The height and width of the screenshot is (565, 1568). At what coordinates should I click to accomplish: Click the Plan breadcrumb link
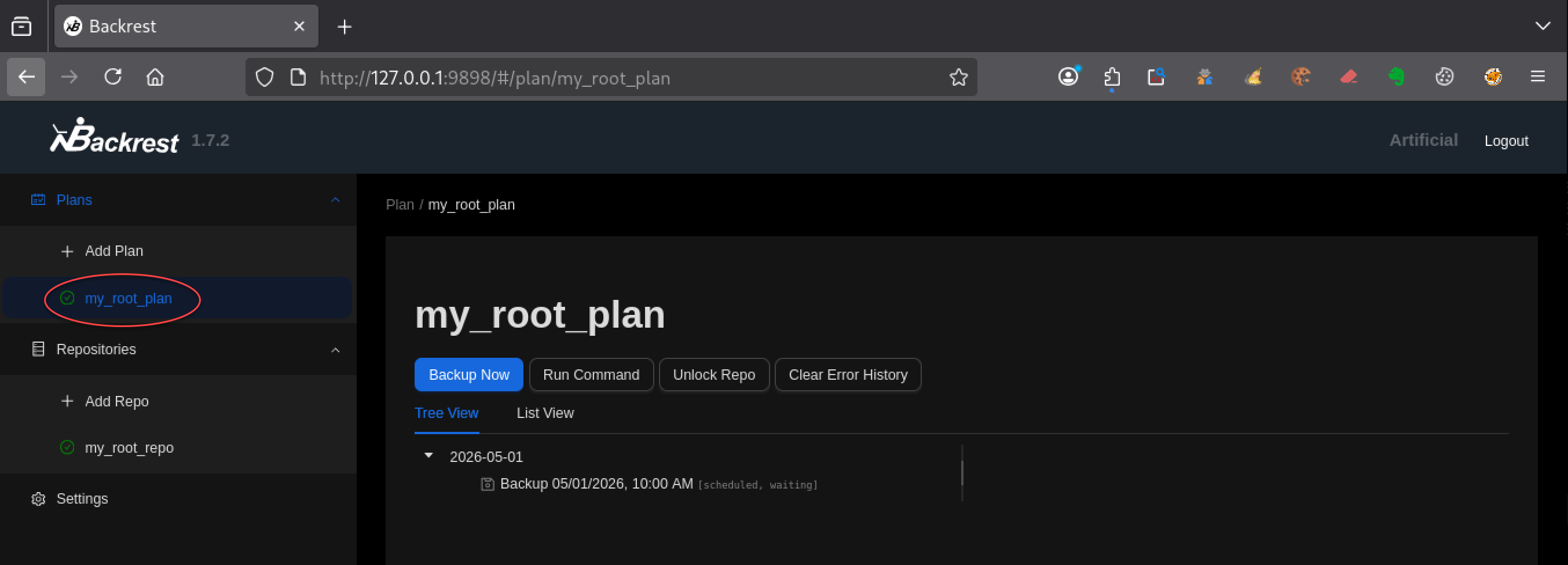400,204
